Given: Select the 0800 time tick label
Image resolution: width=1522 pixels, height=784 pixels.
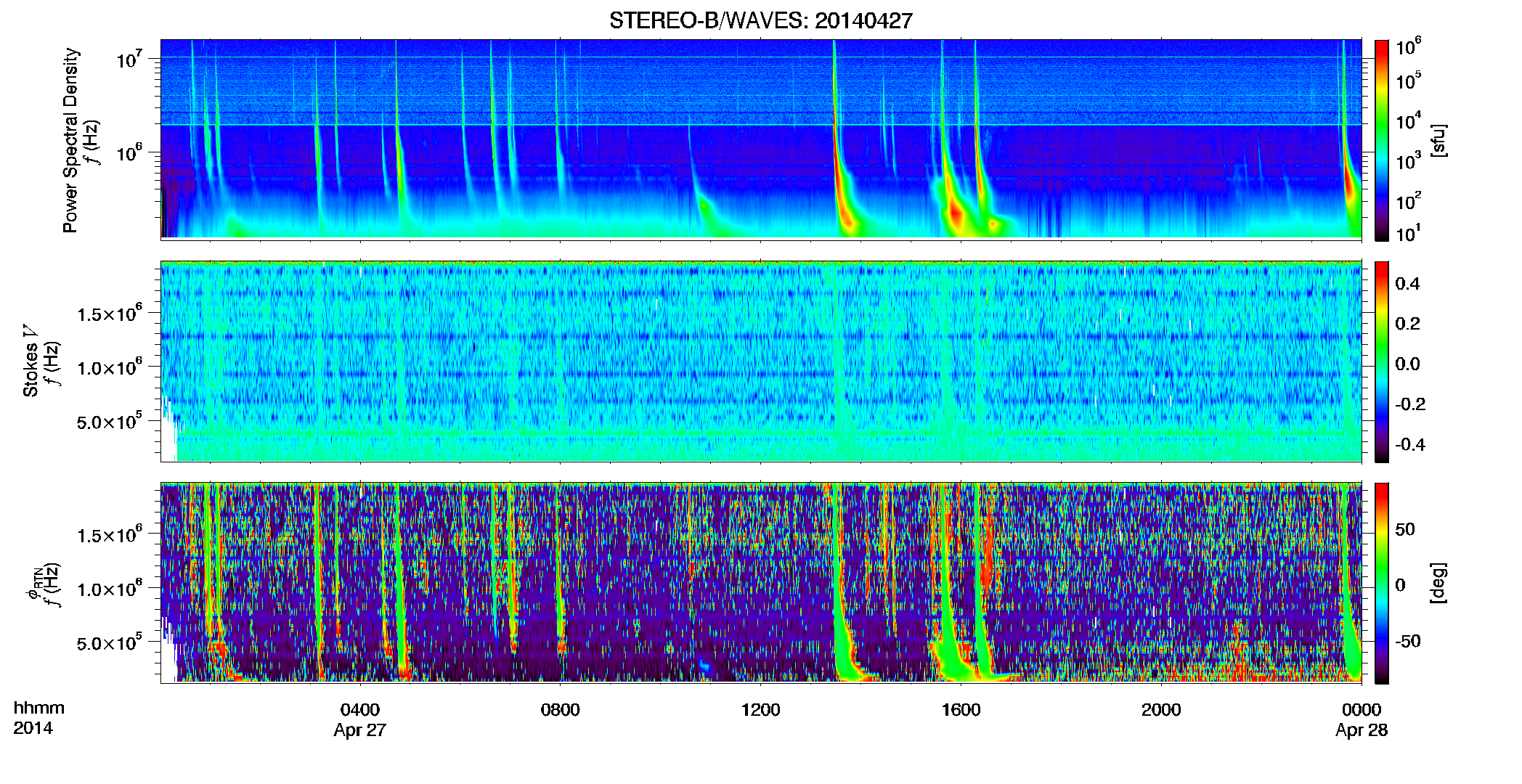Looking at the screenshot, I should tap(560, 709).
